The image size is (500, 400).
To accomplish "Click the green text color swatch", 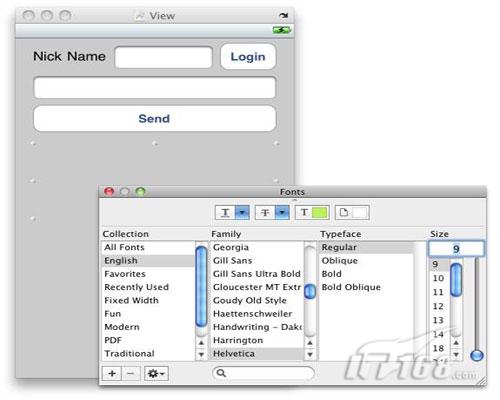I will pos(320,212).
